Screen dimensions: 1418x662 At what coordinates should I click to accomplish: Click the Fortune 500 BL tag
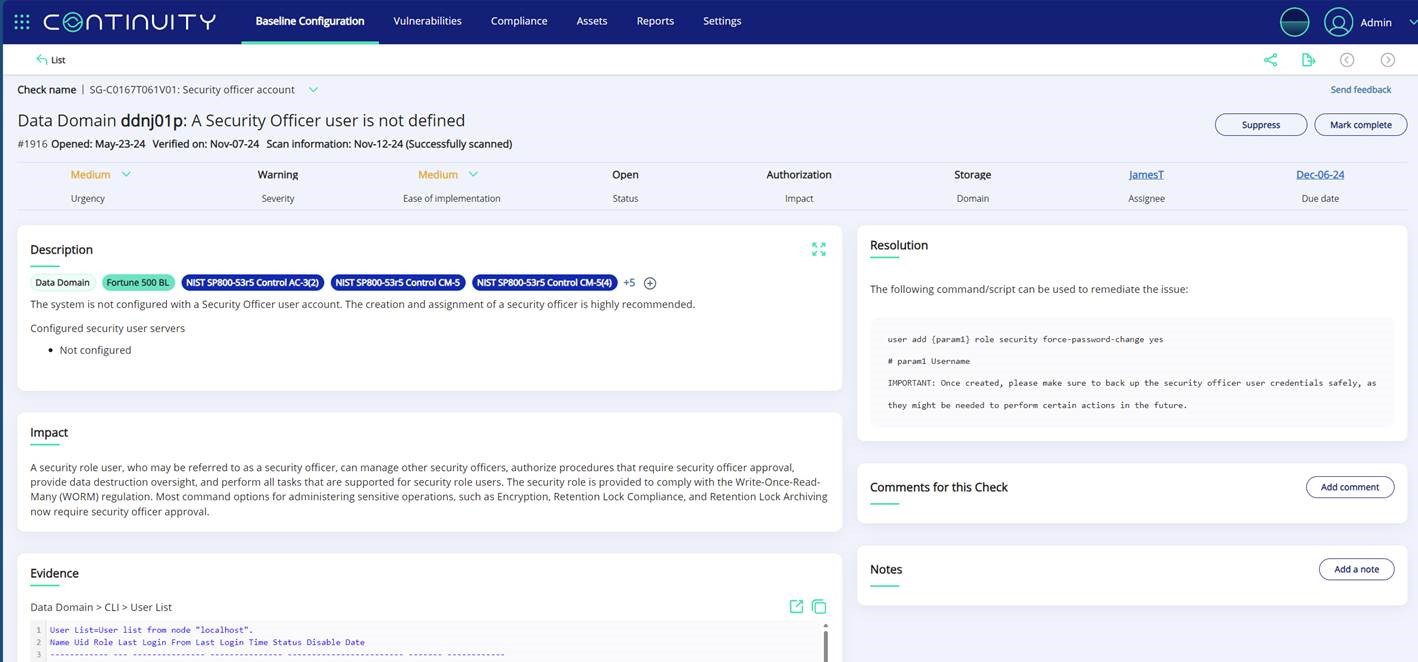[x=138, y=283]
